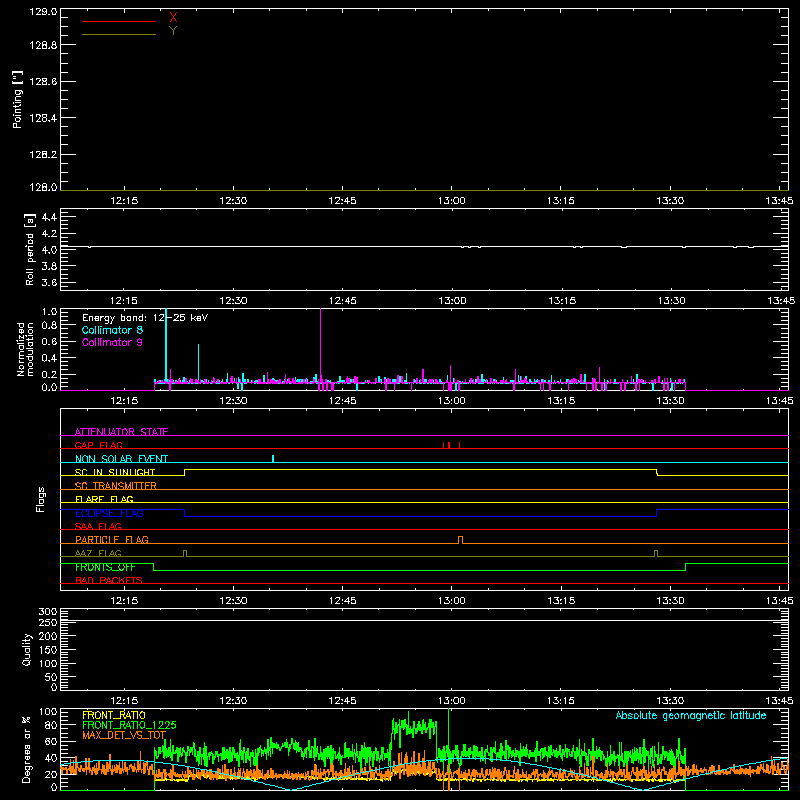Select the FRONTS_OFF flag label

click(105, 567)
